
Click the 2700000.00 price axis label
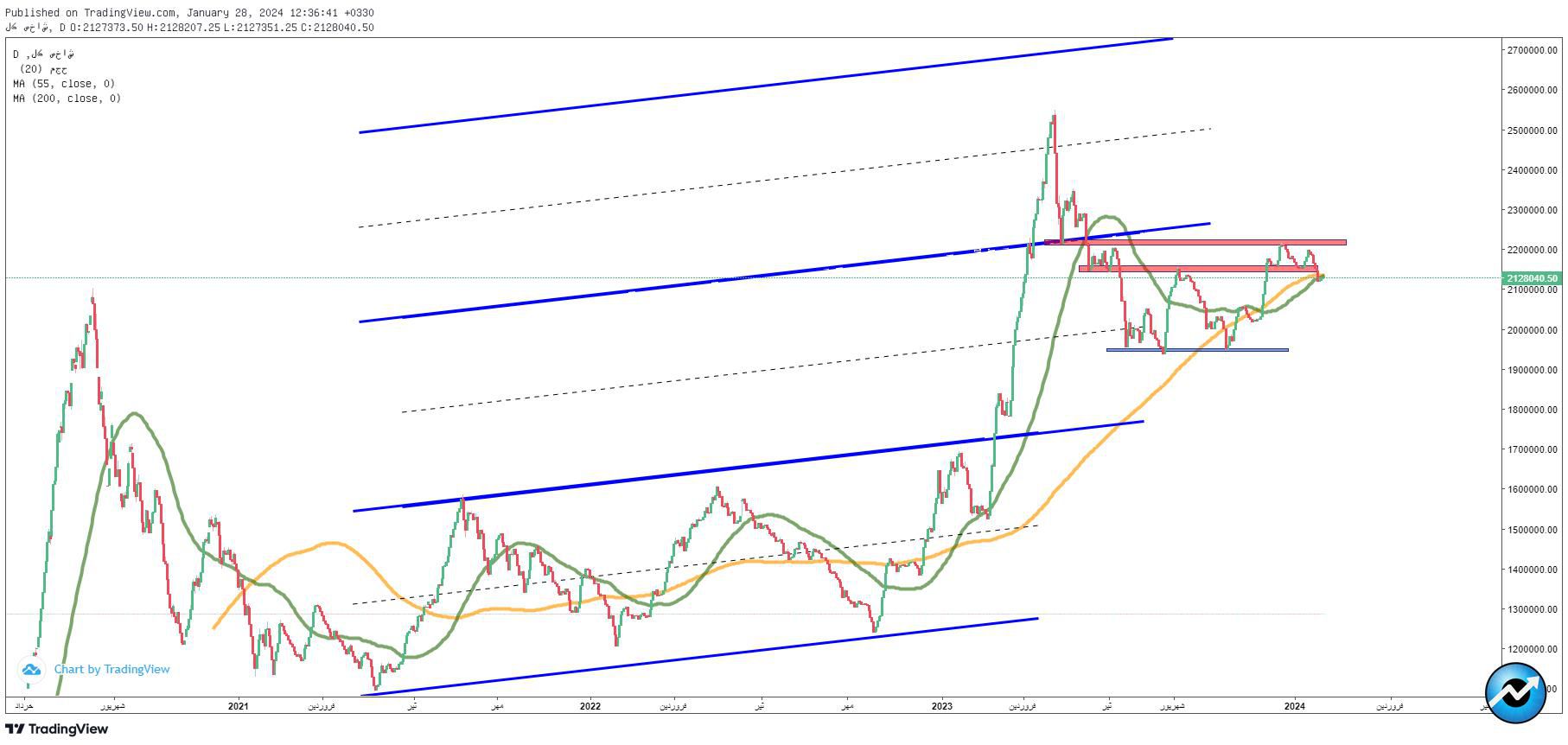[x=1532, y=50]
